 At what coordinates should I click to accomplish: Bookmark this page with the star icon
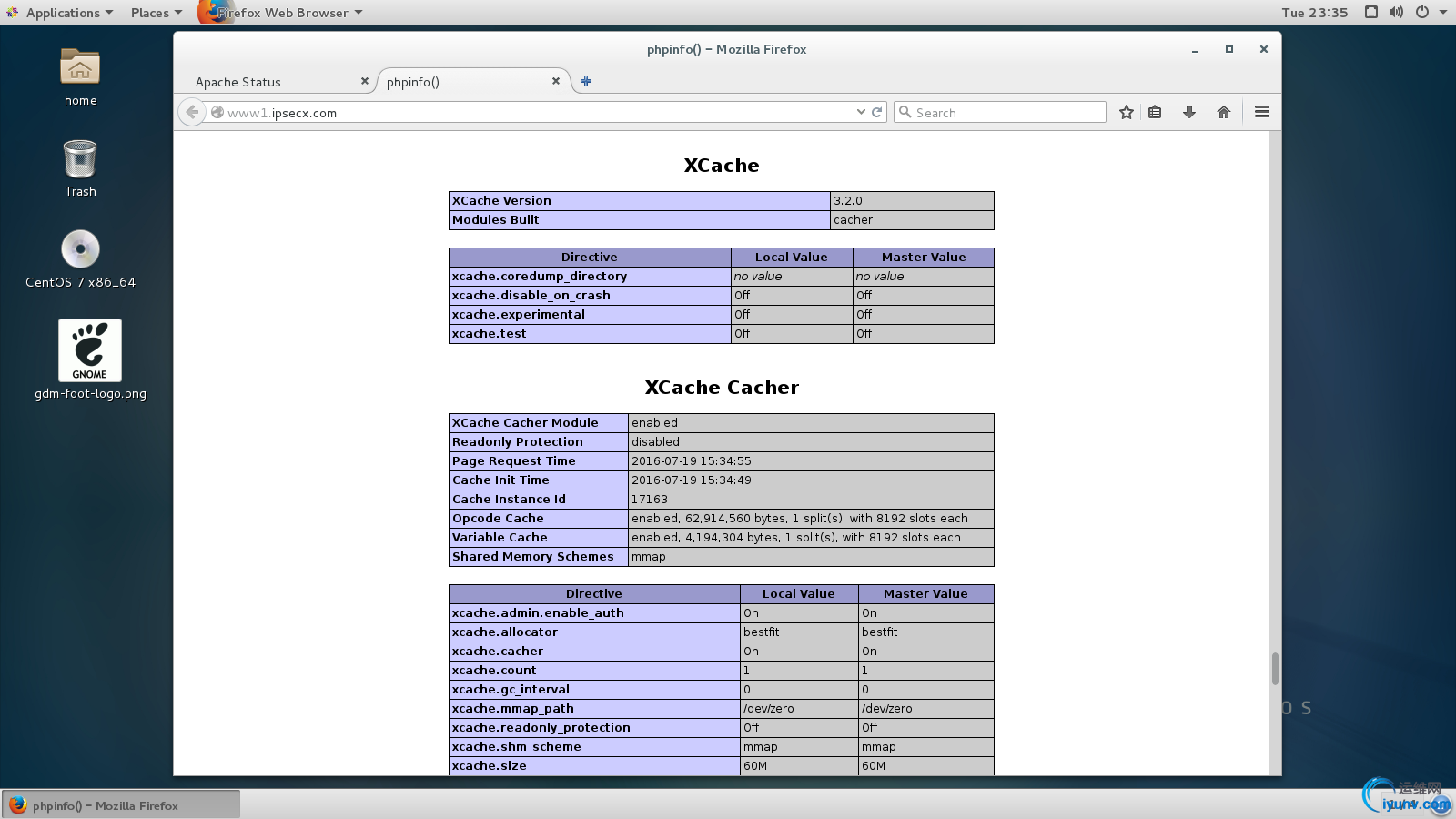point(1127,112)
